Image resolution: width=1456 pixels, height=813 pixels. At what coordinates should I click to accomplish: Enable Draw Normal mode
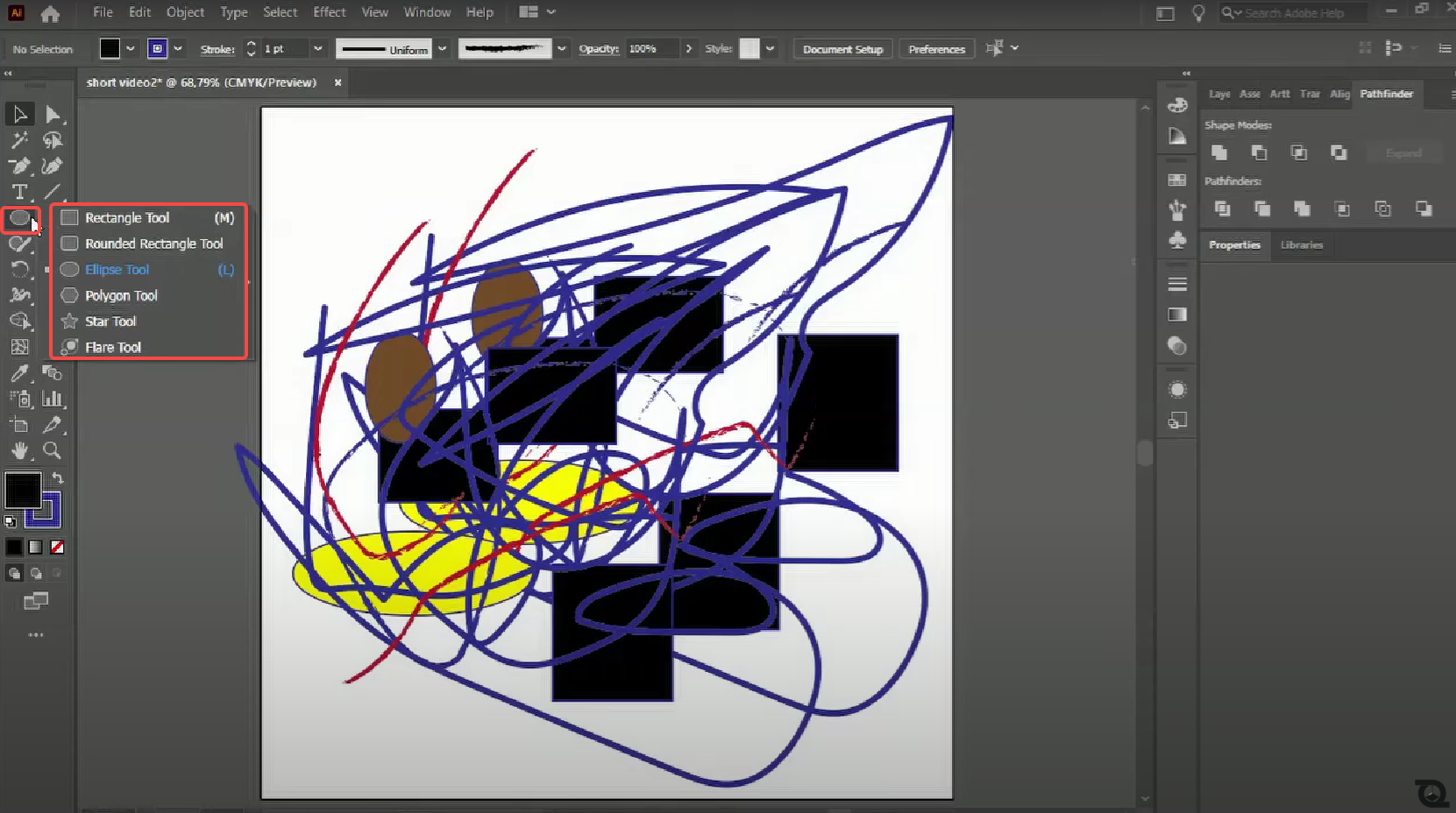[14, 574]
